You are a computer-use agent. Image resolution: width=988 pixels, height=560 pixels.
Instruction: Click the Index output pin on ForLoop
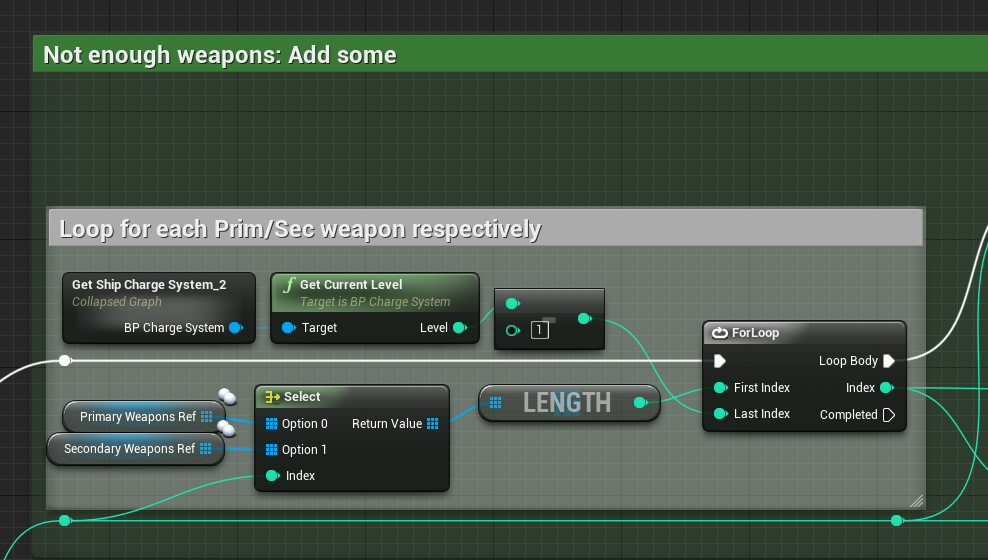coord(886,388)
